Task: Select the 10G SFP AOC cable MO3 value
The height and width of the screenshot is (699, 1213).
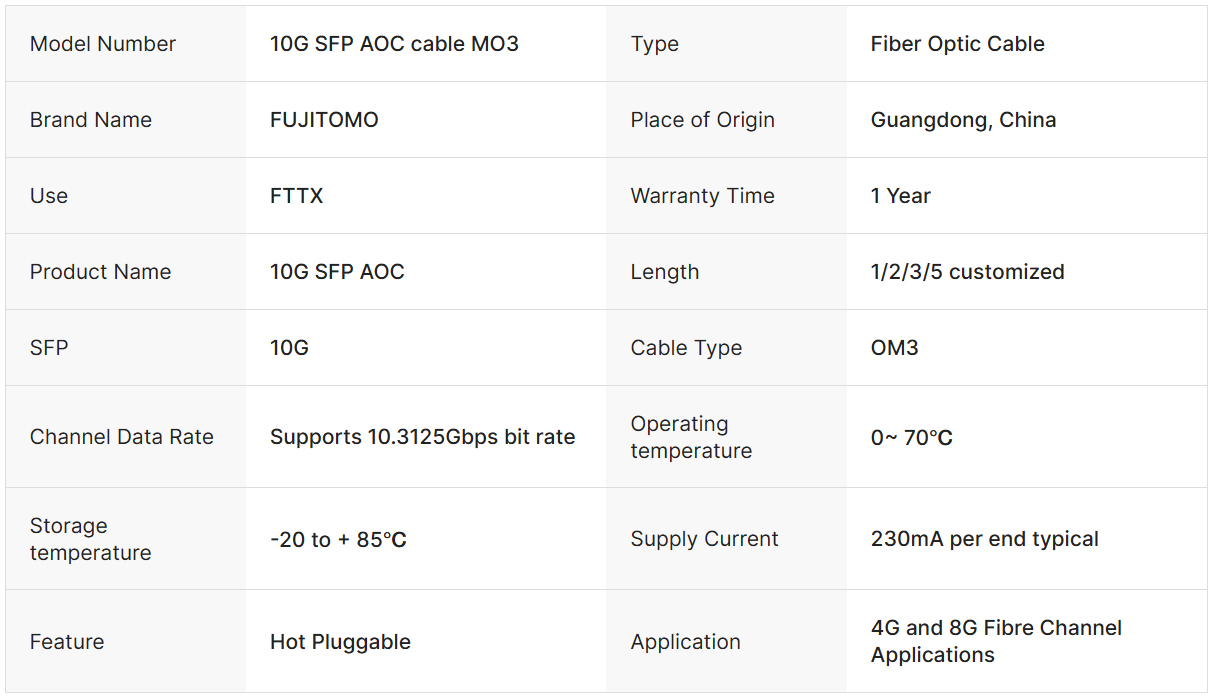Action: point(394,44)
